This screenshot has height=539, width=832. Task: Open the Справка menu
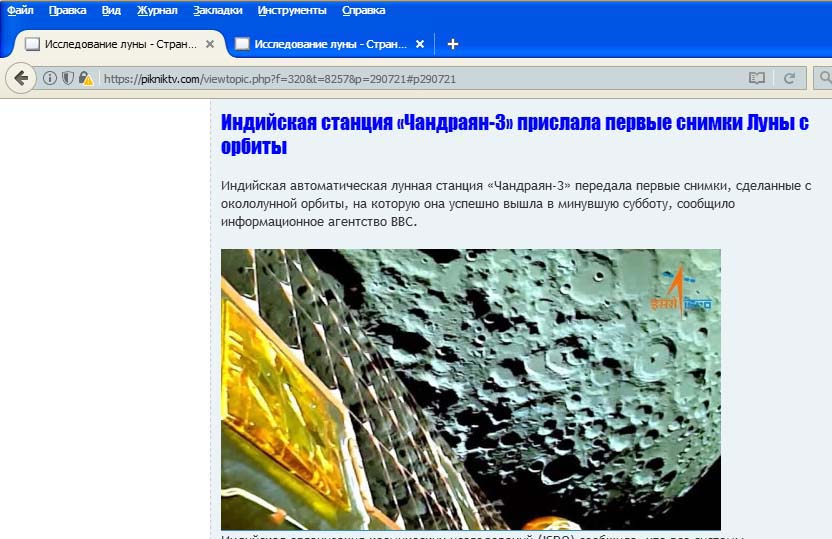point(363,10)
